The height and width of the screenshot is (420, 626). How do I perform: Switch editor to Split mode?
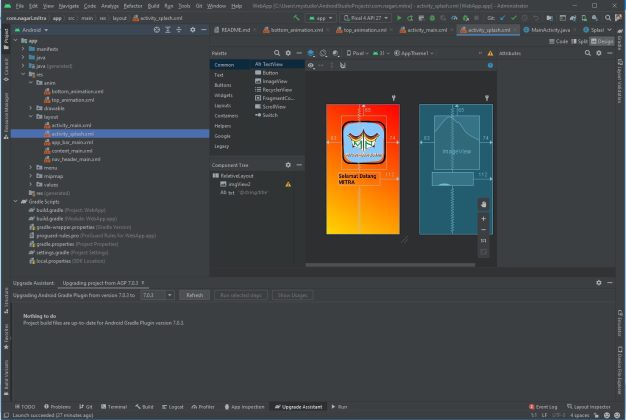pyautogui.click(x=579, y=41)
